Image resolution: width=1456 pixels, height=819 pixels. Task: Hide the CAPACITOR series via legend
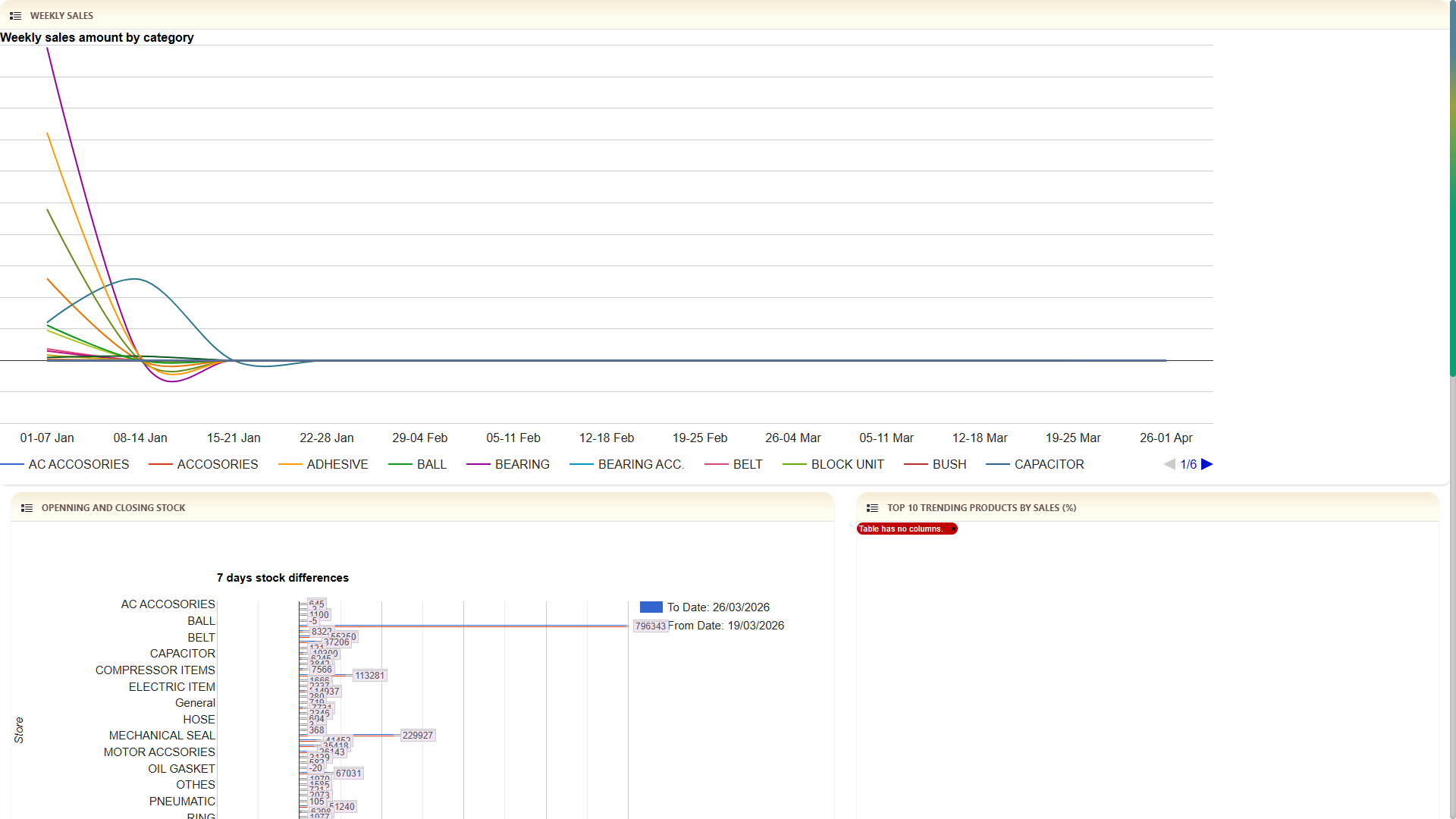[1049, 464]
